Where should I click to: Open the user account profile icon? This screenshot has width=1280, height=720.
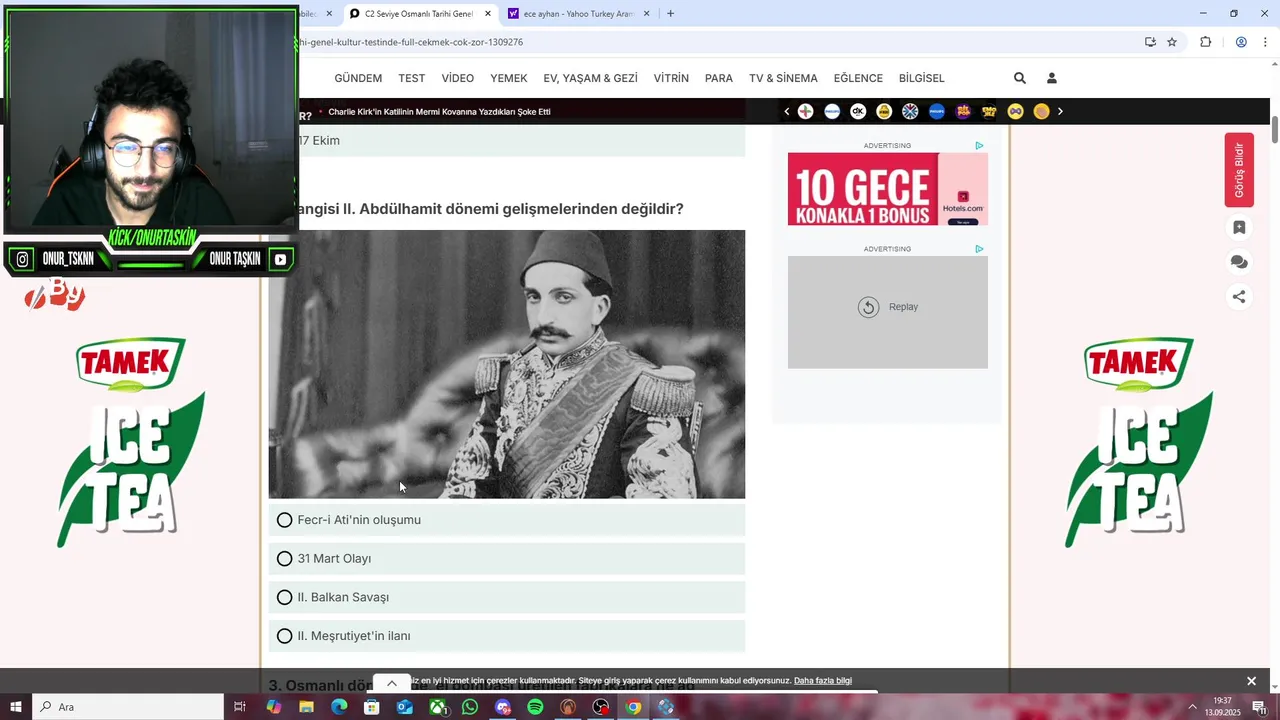pyautogui.click(x=1051, y=78)
